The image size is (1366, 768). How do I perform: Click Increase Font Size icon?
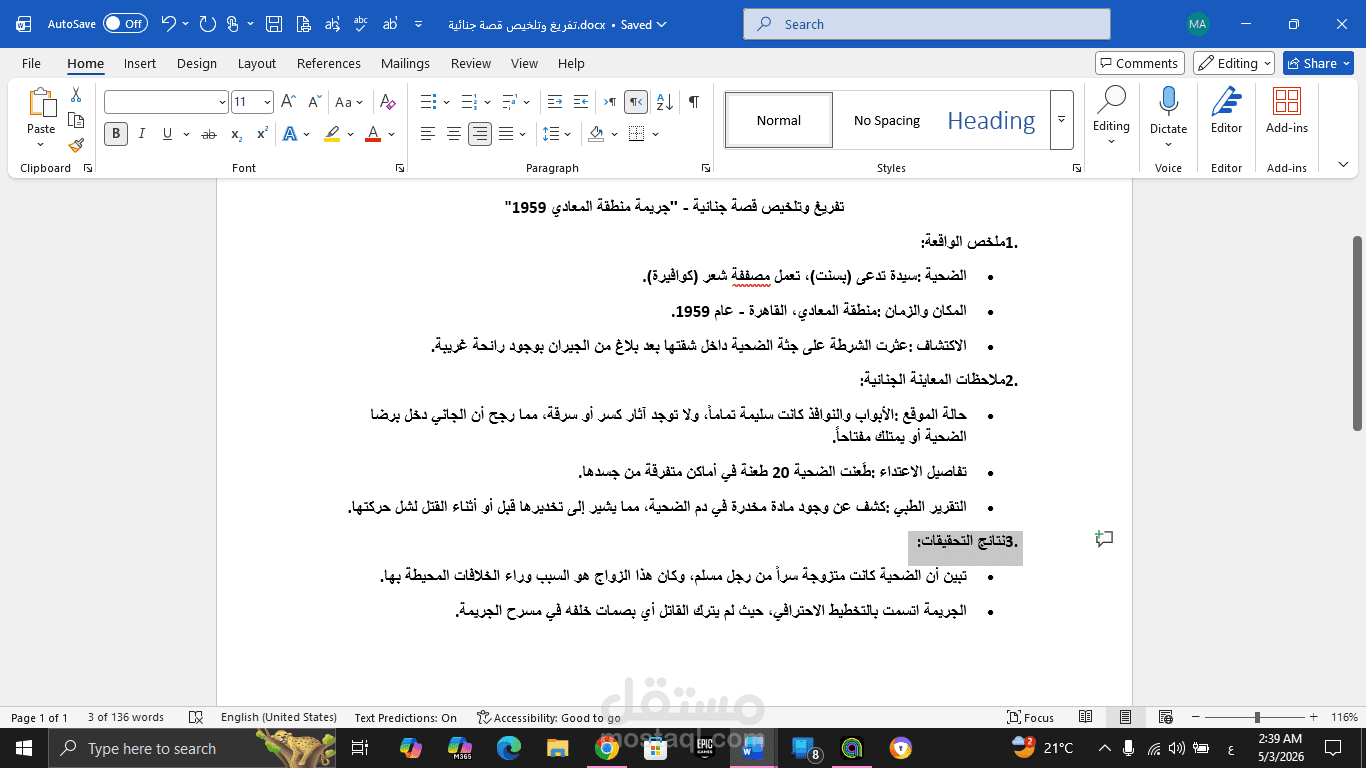(288, 102)
